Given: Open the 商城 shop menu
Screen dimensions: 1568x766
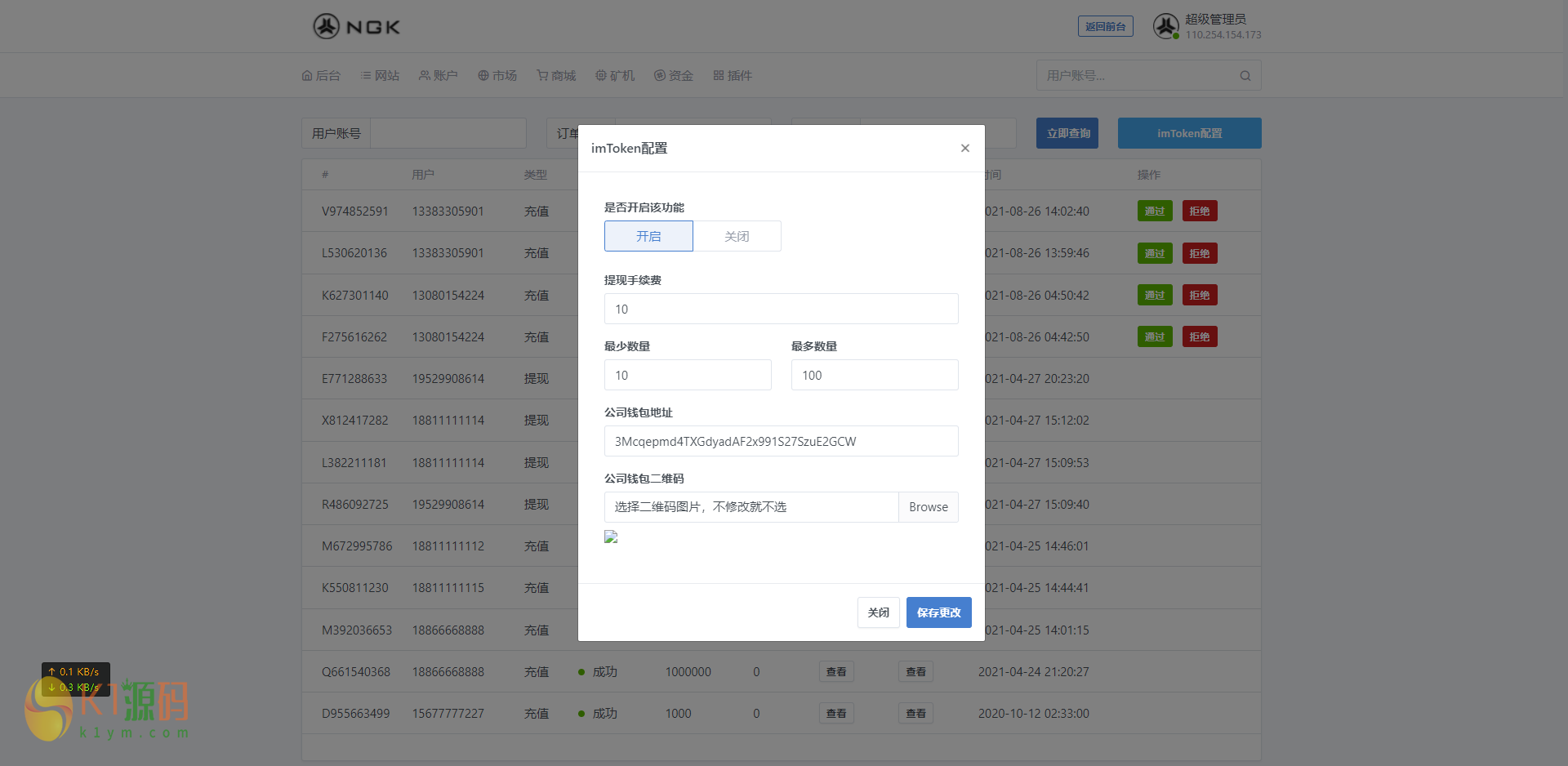Looking at the screenshot, I should click(556, 76).
